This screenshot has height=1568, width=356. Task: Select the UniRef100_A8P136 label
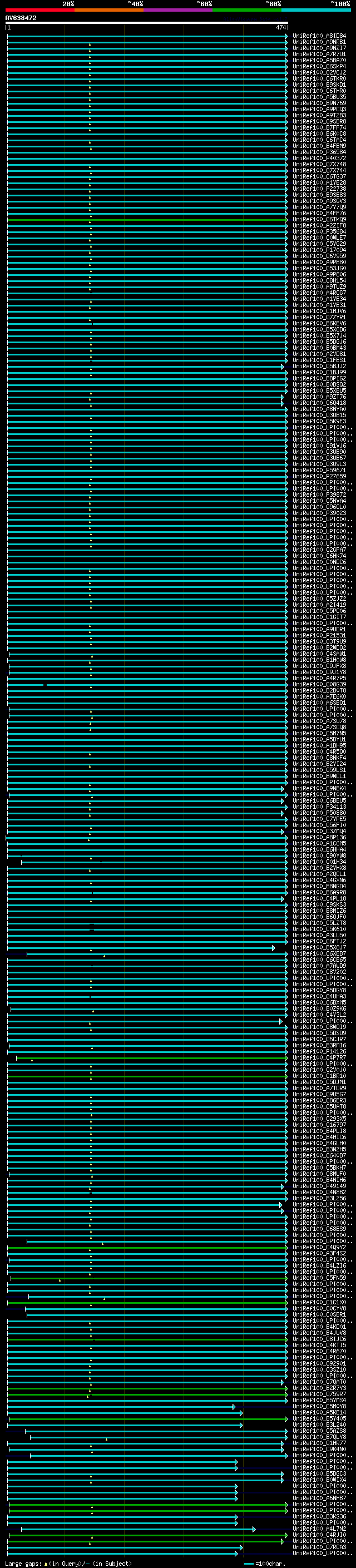[x=319, y=837]
